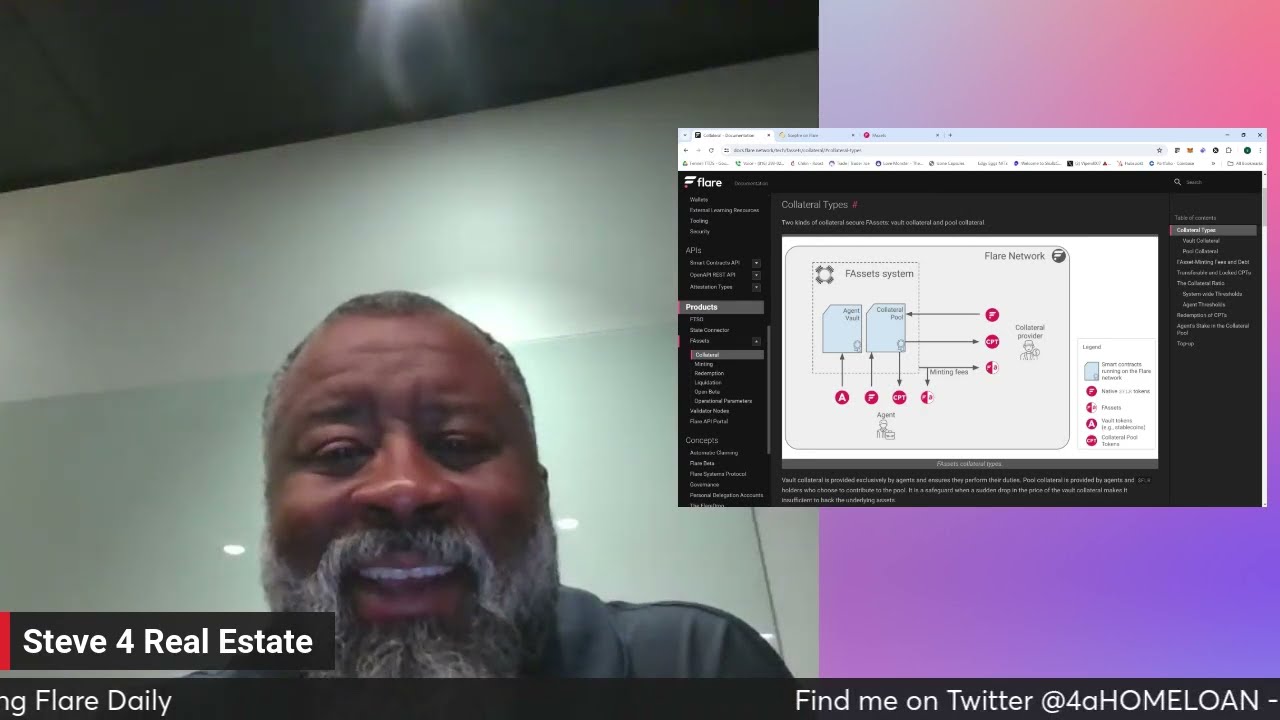Click the browser back arrow
Screen dimensions: 1280x720
pos(686,150)
